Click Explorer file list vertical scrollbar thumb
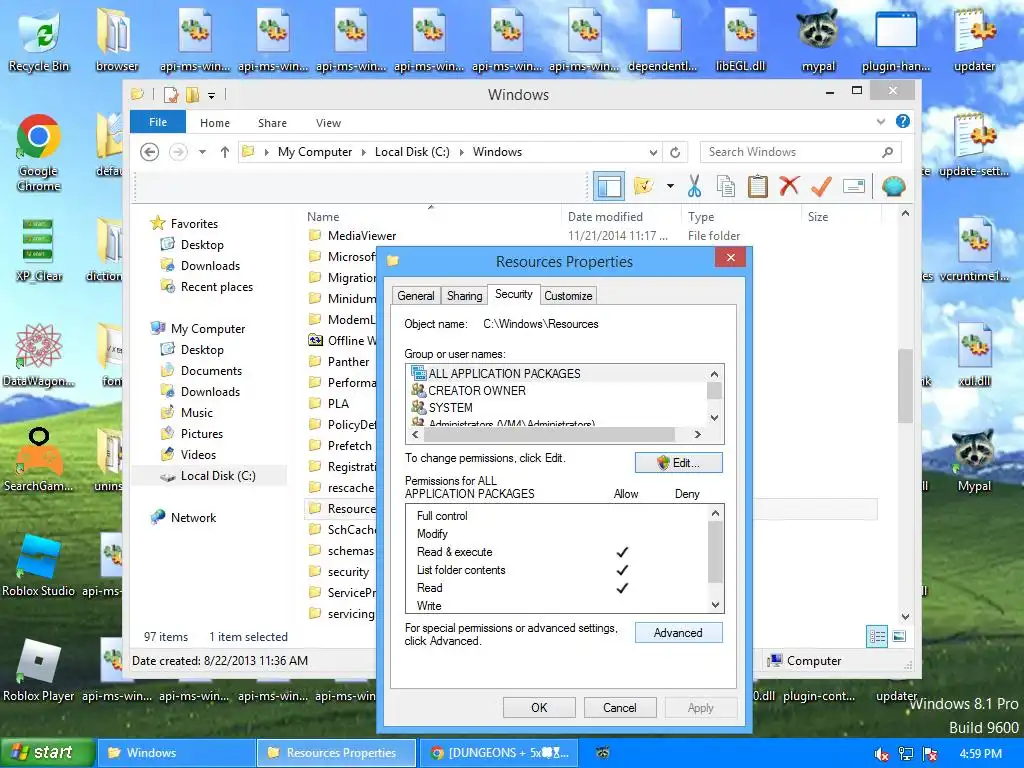The width and height of the screenshot is (1024, 768). click(x=904, y=386)
